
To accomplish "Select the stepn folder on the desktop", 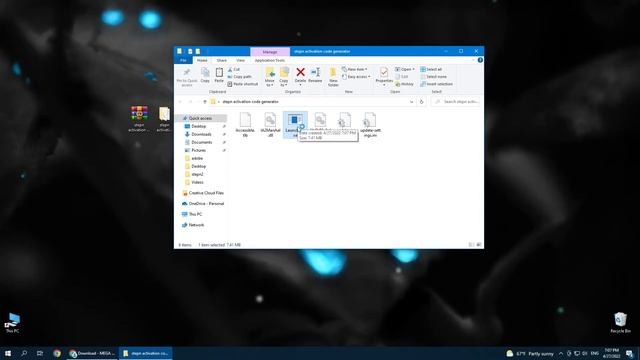I will 164,119.
